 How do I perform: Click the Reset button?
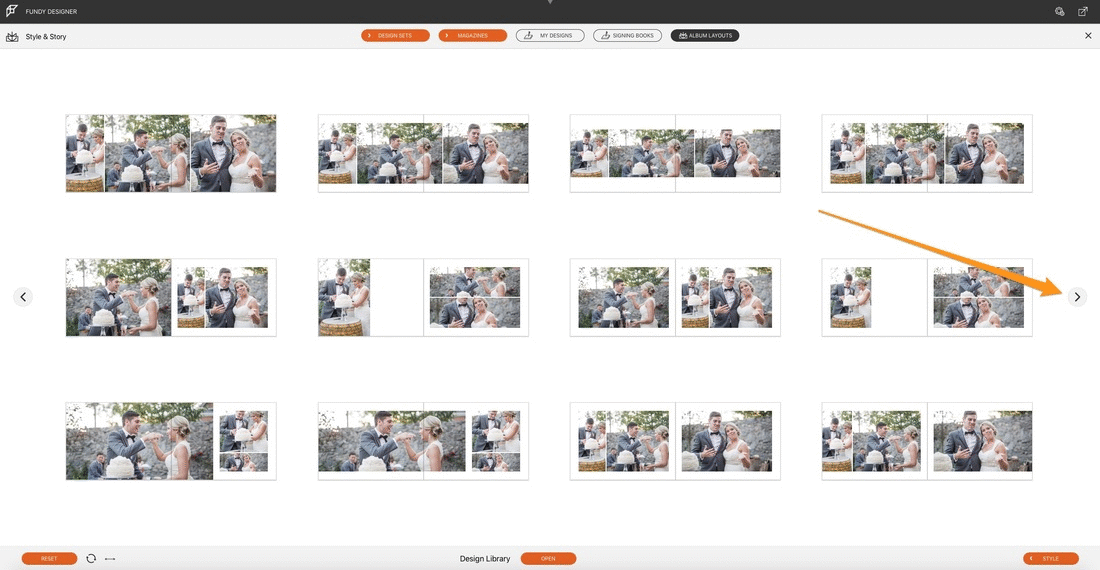click(x=49, y=559)
